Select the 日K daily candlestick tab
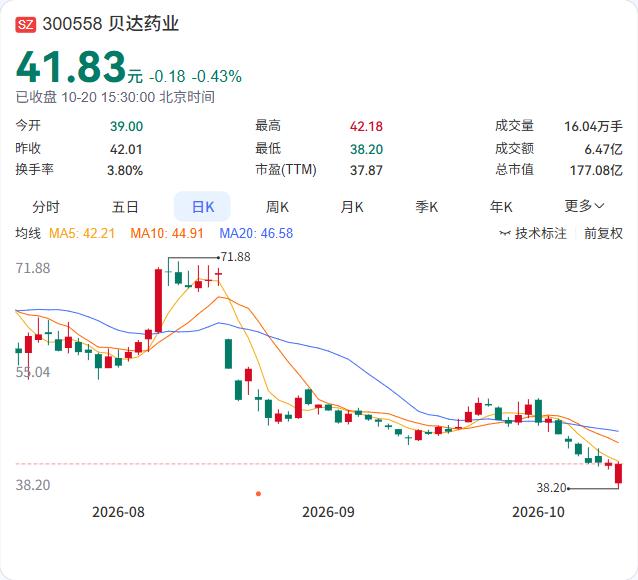The width and height of the screenshot is (638, 580). point(202,206)
